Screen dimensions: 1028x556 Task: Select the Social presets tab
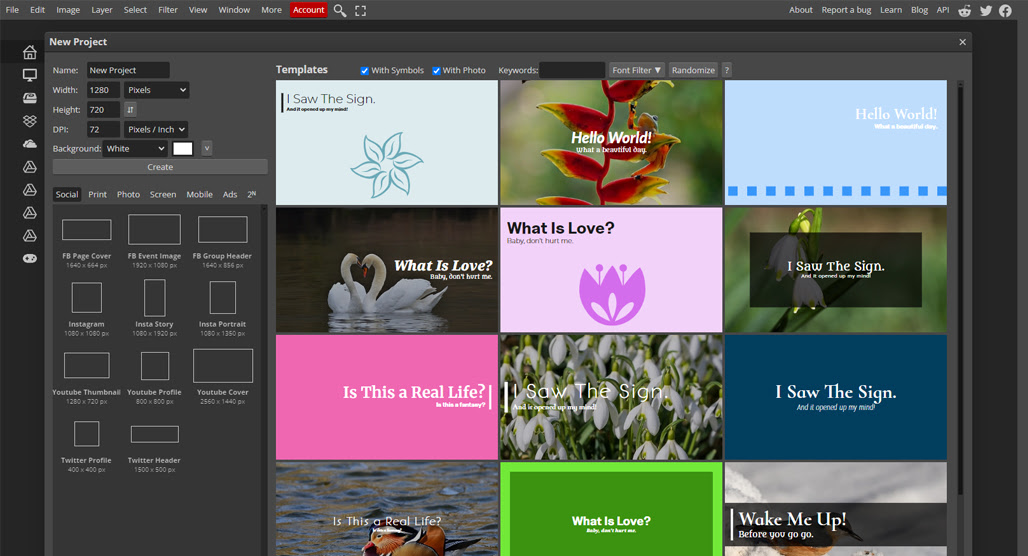click(67, 195)
